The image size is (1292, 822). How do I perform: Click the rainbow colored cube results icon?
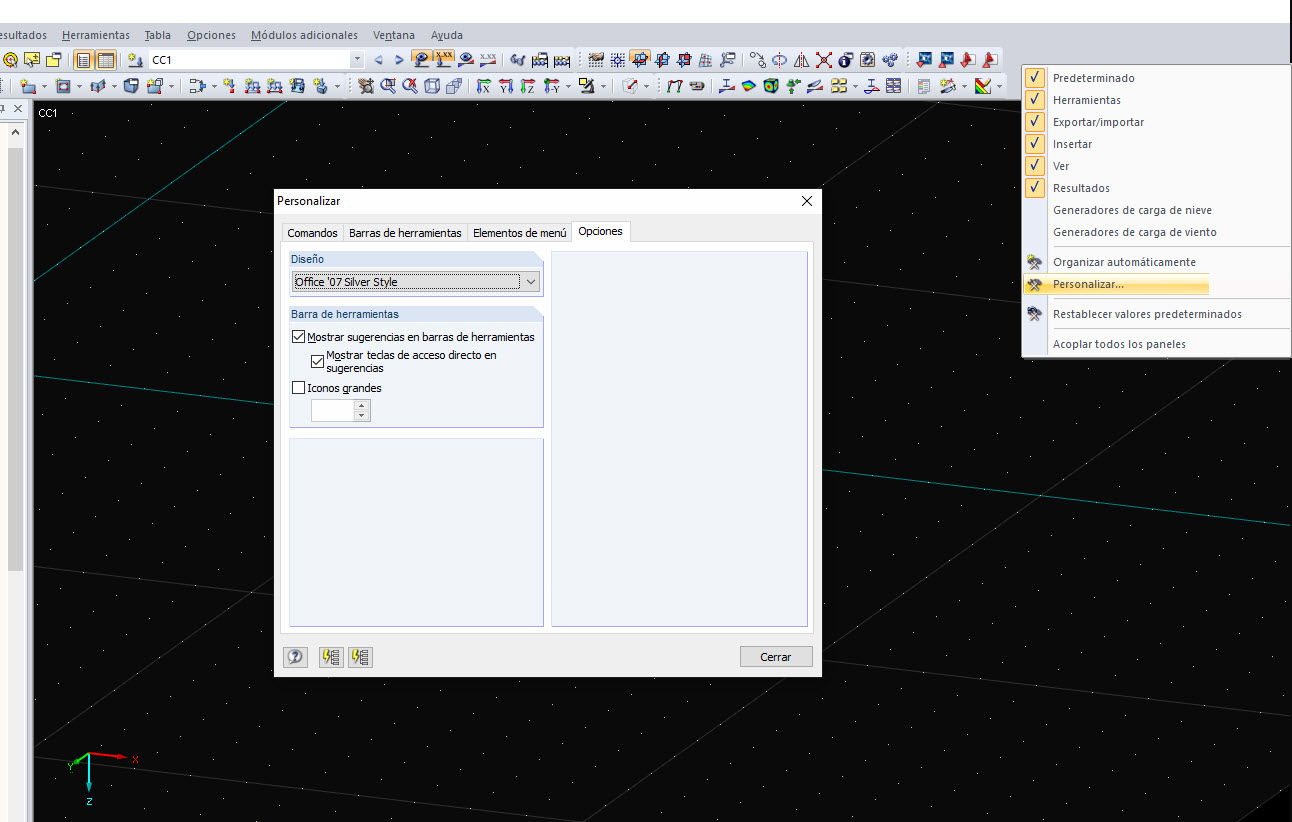[x=771, y=86]
